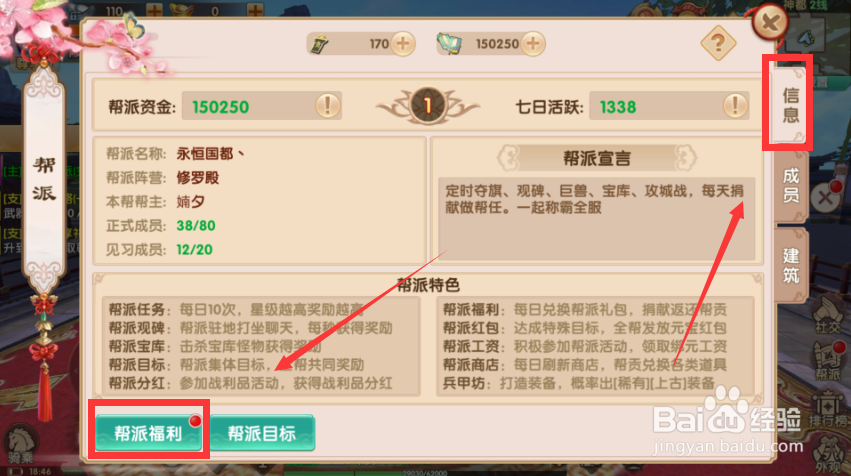Switch to the 建筑 tab

click(790, 265)
